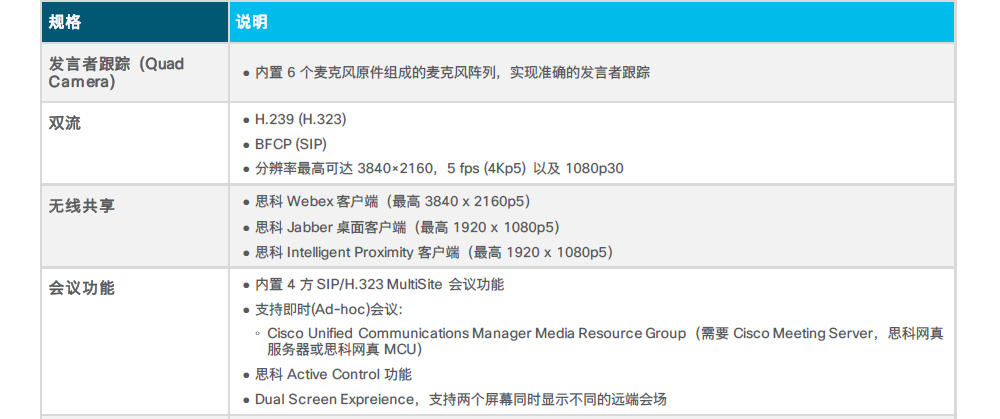Click the 思科 Active Control 功能 bullet
Image resolution: width=1000 pixels, height=419 pixels.
pos(333,375)
